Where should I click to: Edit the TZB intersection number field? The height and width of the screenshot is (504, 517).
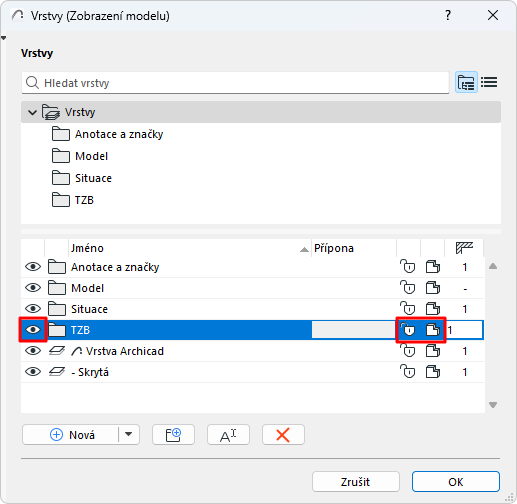pyautogui.click(x=465, y=330)
